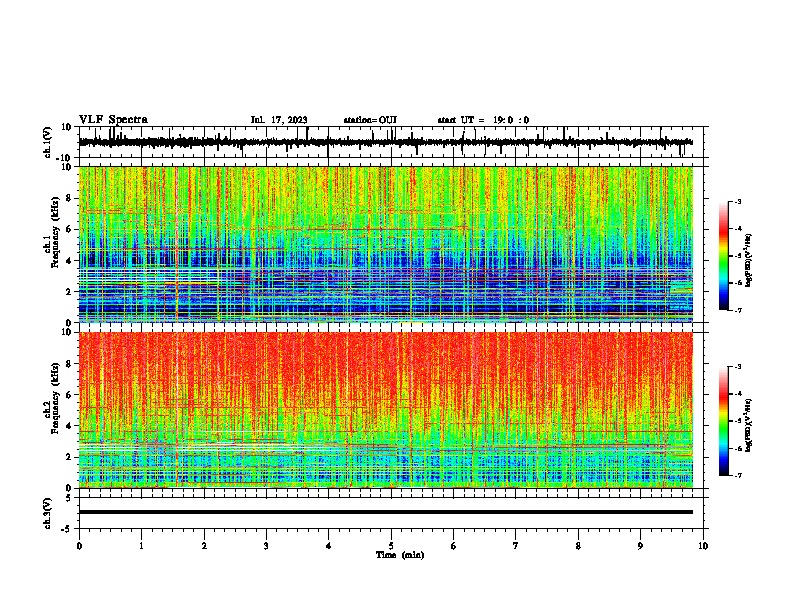792x612 pixels.
Task: Click the "4" kHz tick on ch.2 spectrogram
Action: tap(70, 426)
